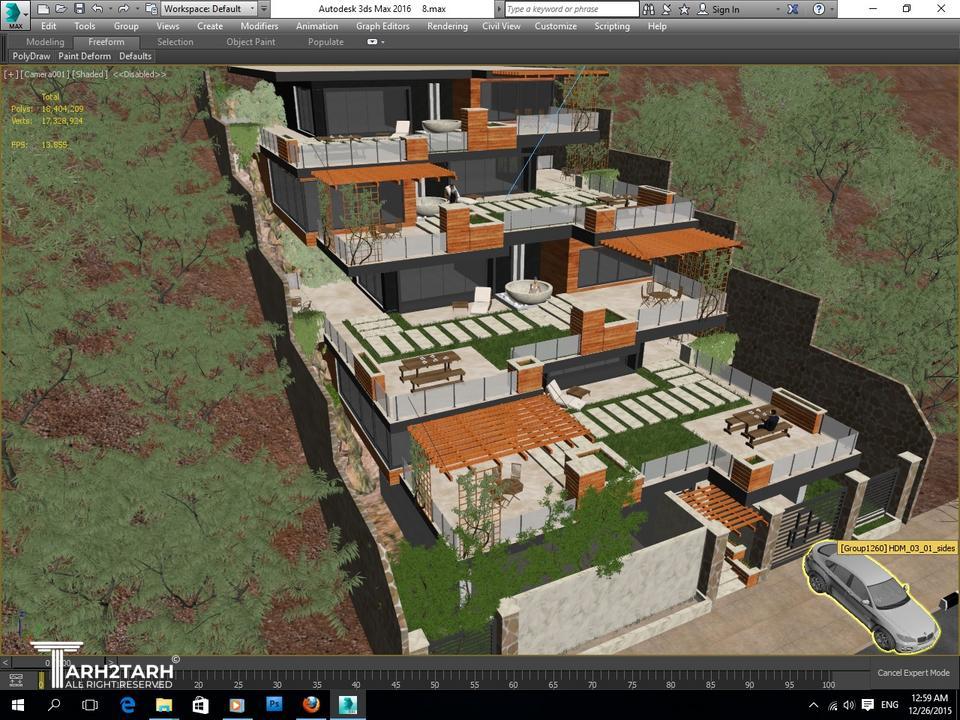The image size is (960, 720).
Task: Click the Open File folder icon
Action: [x=61, y=9]
